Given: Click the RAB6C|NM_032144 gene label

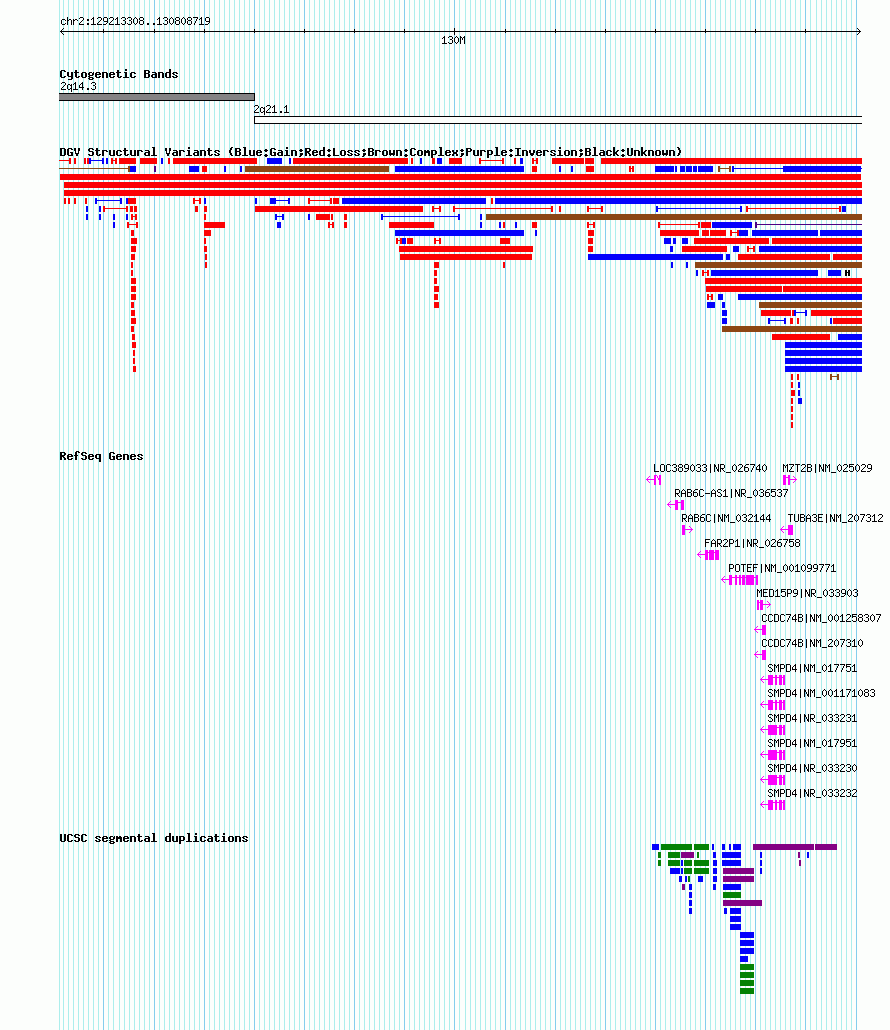Looking at the screenshot, I should pos(726,518).
